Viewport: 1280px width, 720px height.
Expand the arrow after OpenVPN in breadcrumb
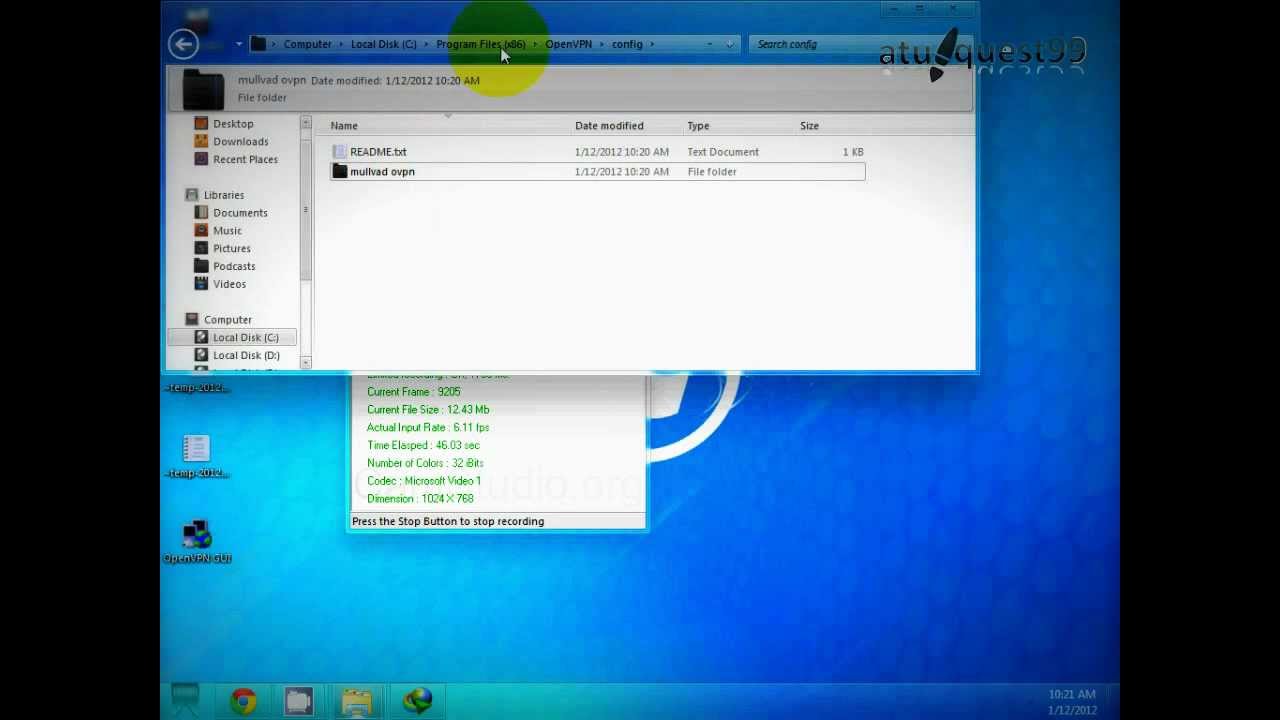point(602,44)
